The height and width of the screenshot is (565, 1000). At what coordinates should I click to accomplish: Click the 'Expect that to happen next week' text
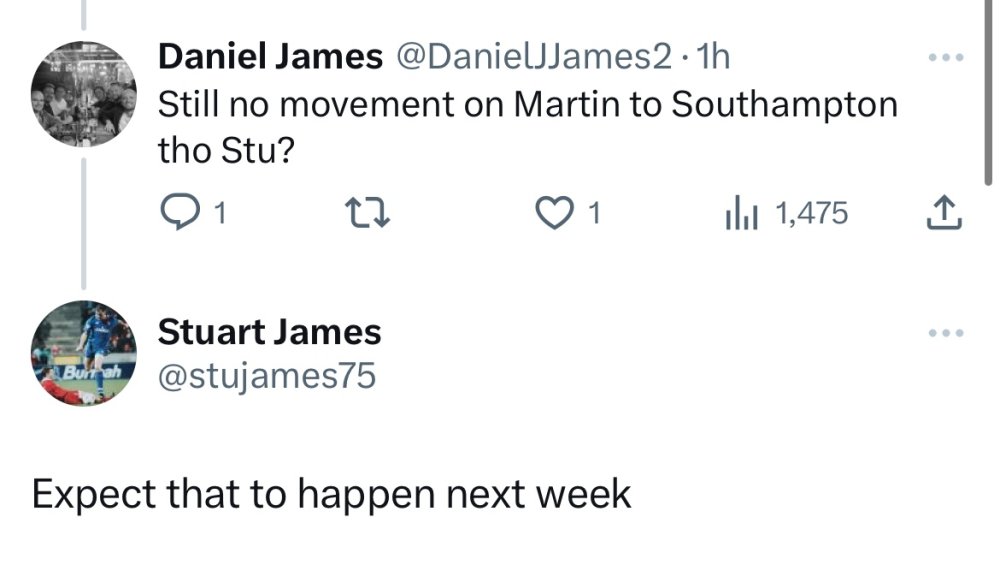pyautogui.click(x=331, y=494)
